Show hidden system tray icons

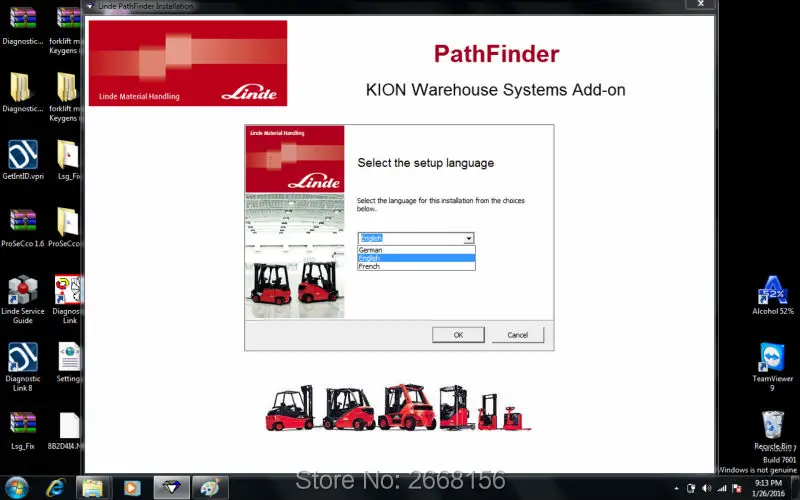coord(676,489)
